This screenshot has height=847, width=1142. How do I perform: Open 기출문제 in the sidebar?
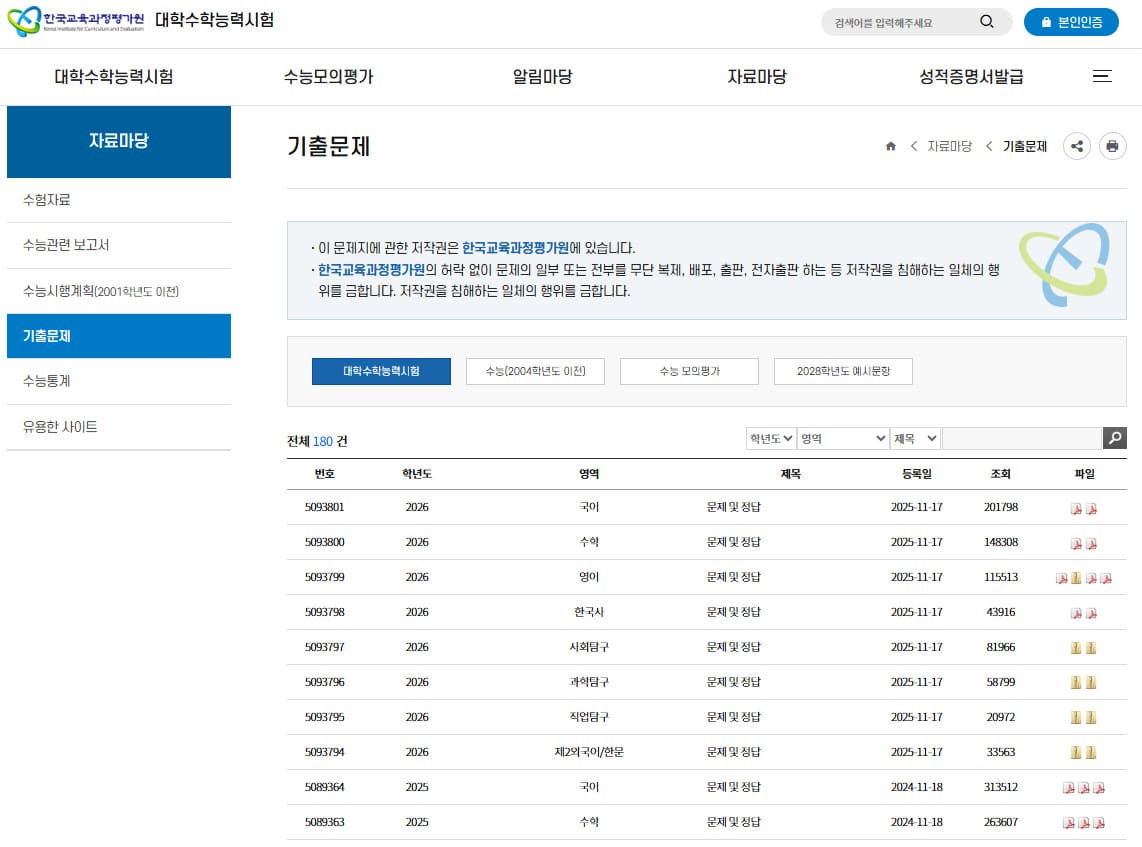pyautogui.click(x=119, y=336)
